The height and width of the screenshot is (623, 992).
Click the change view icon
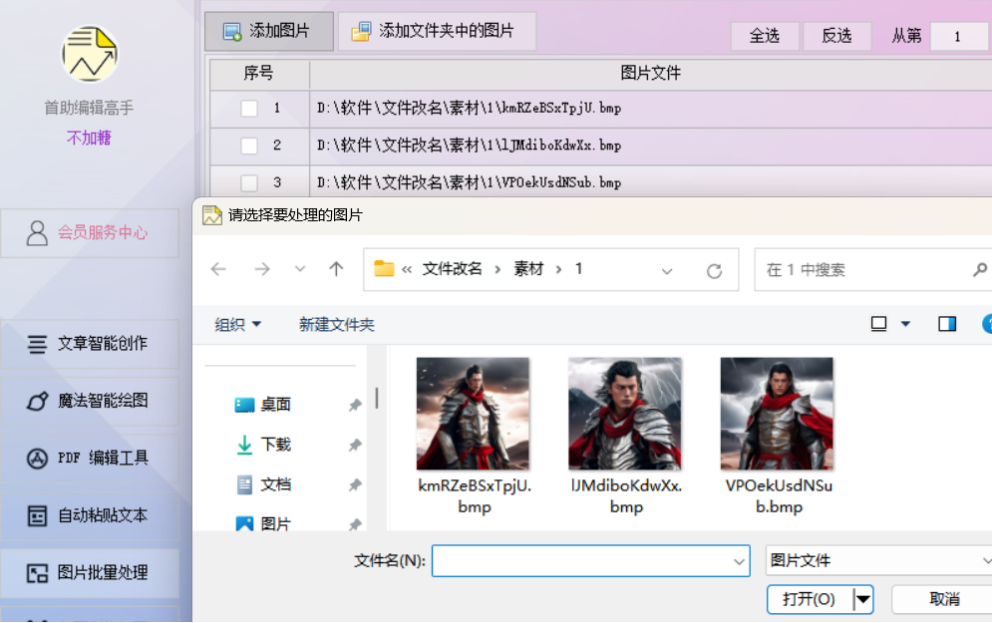point(879,324)
